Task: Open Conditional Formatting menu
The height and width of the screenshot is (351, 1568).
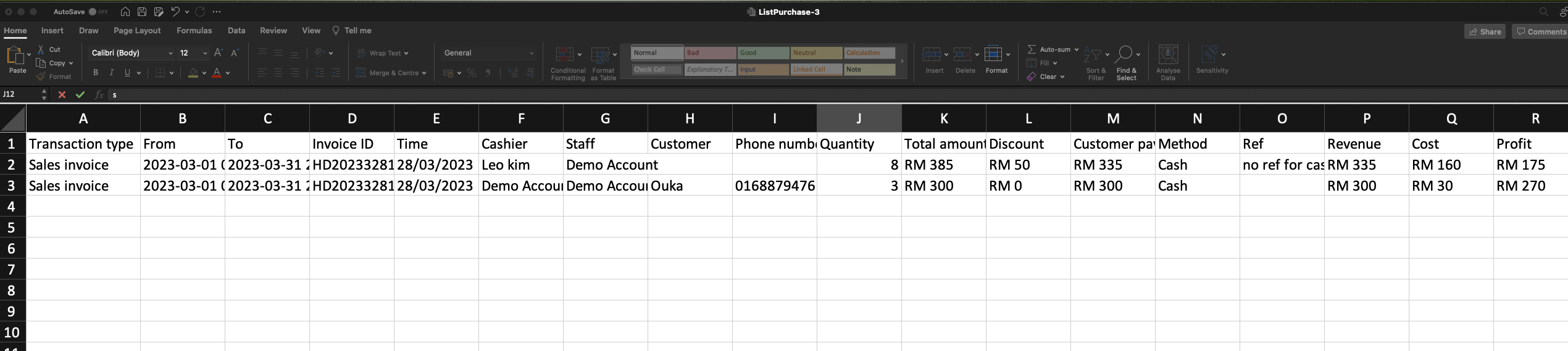Action: click(x=567, y=64)
